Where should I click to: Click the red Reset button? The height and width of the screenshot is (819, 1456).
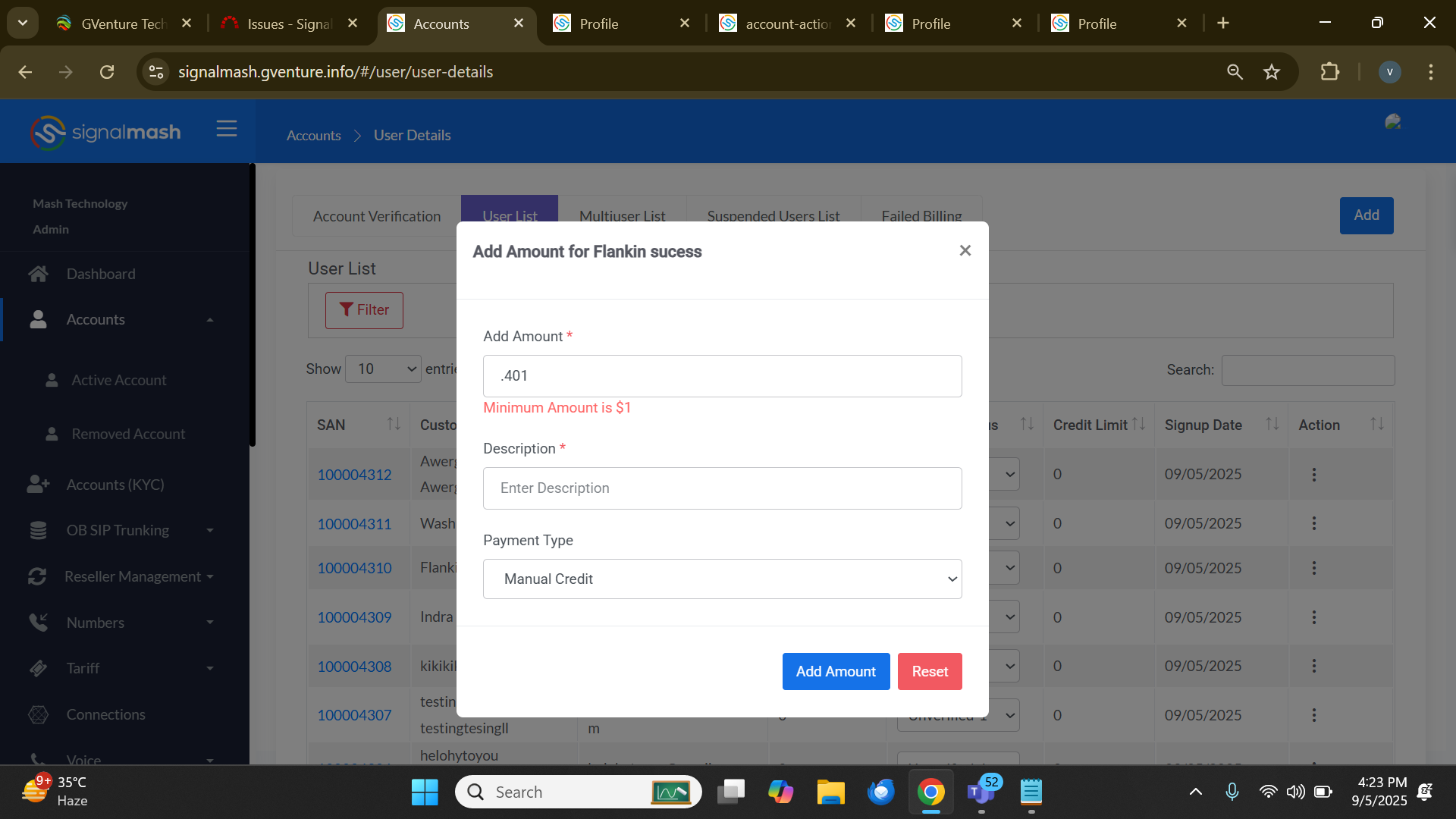coord(930,672)
